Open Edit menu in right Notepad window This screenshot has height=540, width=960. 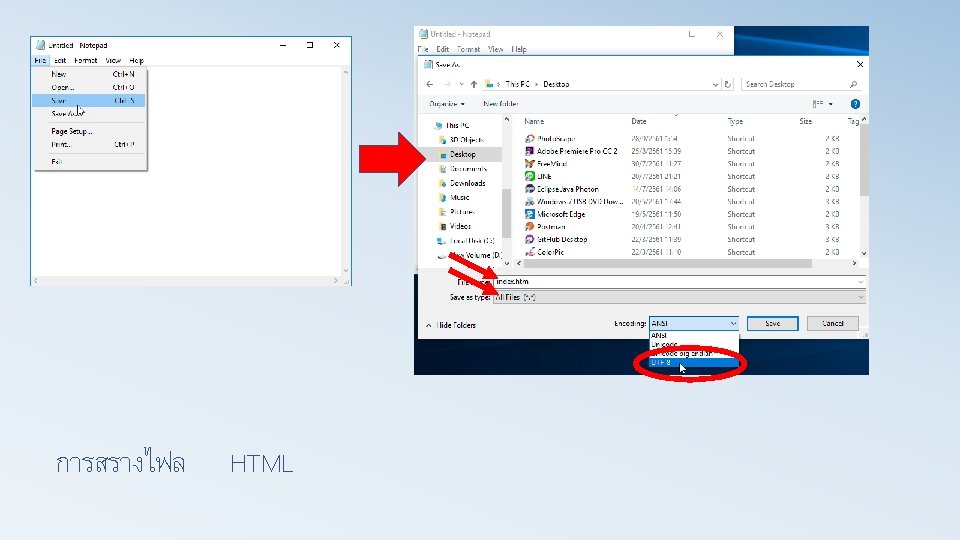click(443, 50)
